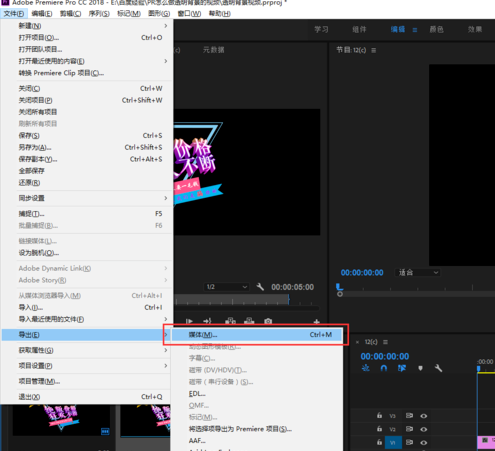
Task: Close the 12(c) timeline tab
Action: 357,342
